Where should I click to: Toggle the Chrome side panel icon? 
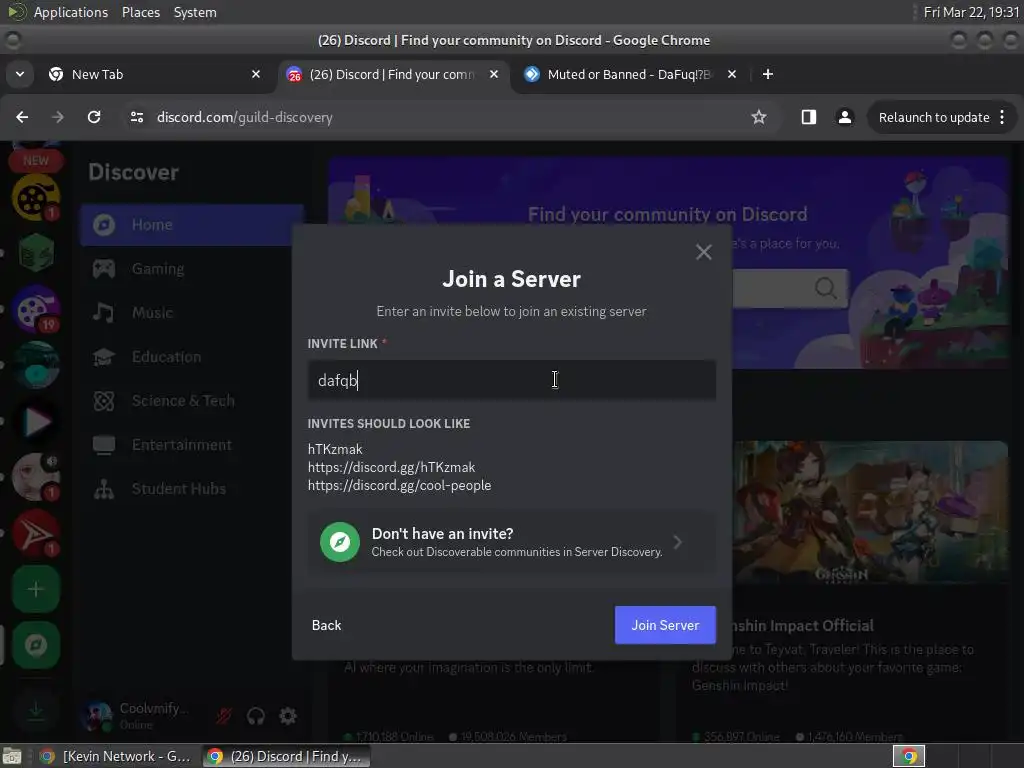pyautogui.click(x=808, y=117)
